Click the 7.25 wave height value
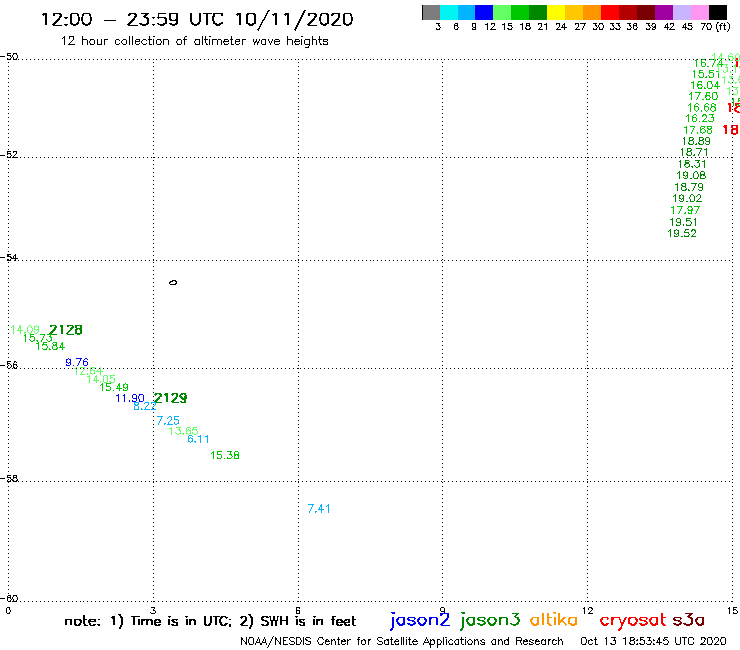 tap(168, 420)
